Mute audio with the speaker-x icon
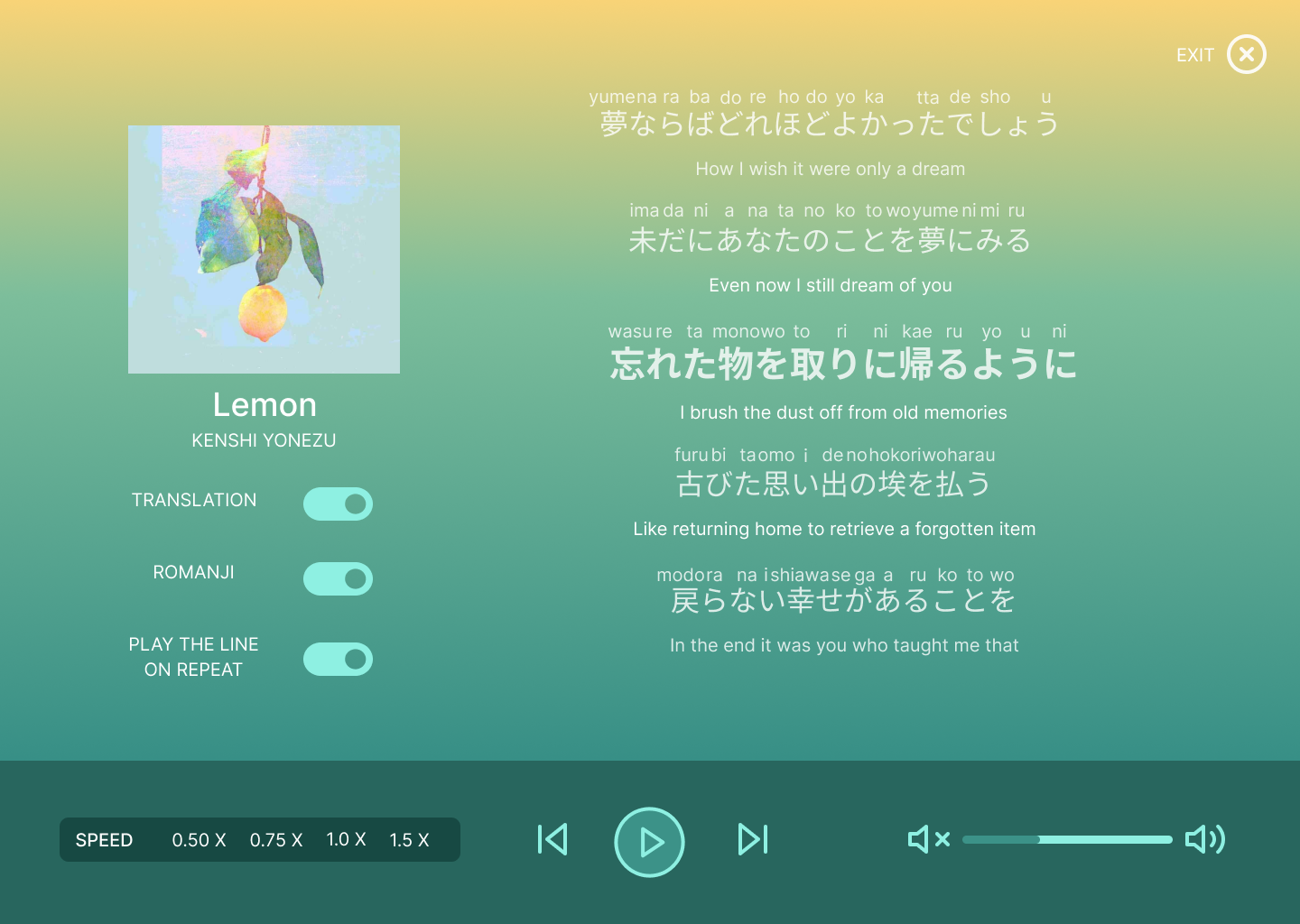The height and width of the screenshot is (924, 1300). 929,839
